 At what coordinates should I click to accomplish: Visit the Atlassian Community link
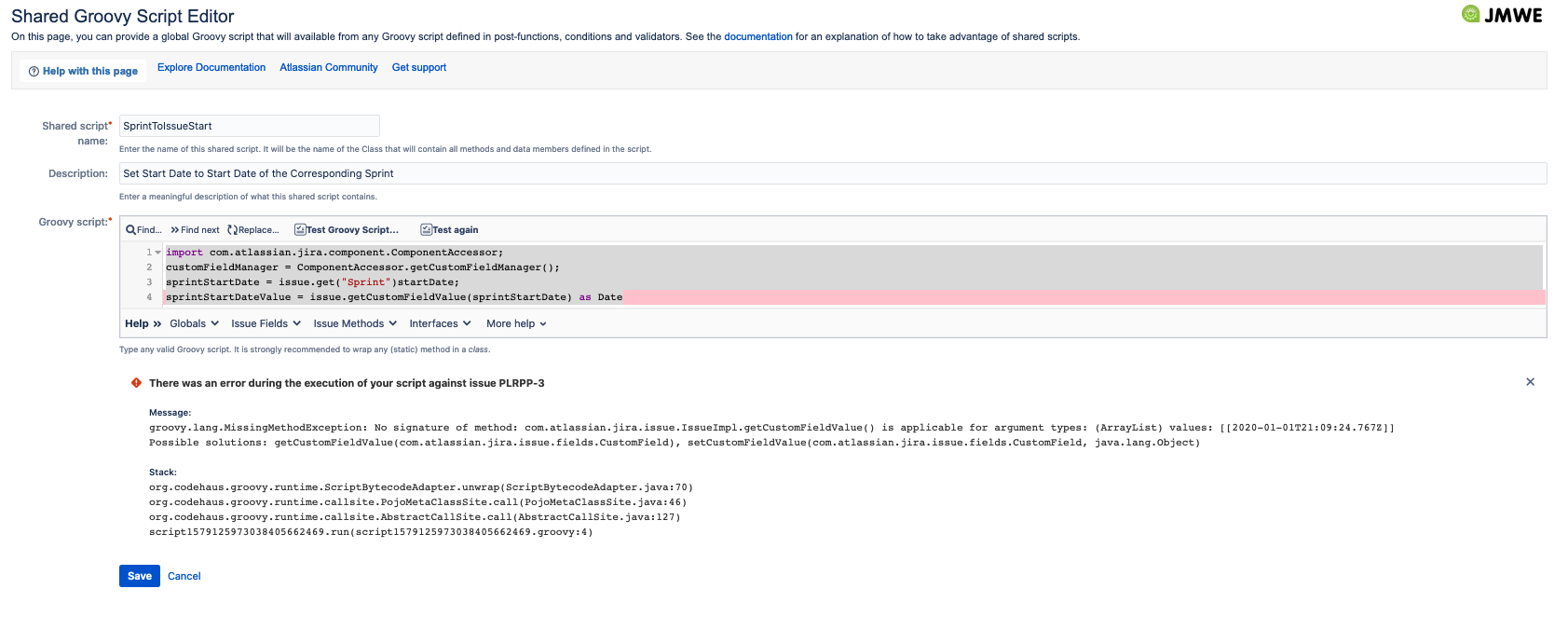(329, 67)
